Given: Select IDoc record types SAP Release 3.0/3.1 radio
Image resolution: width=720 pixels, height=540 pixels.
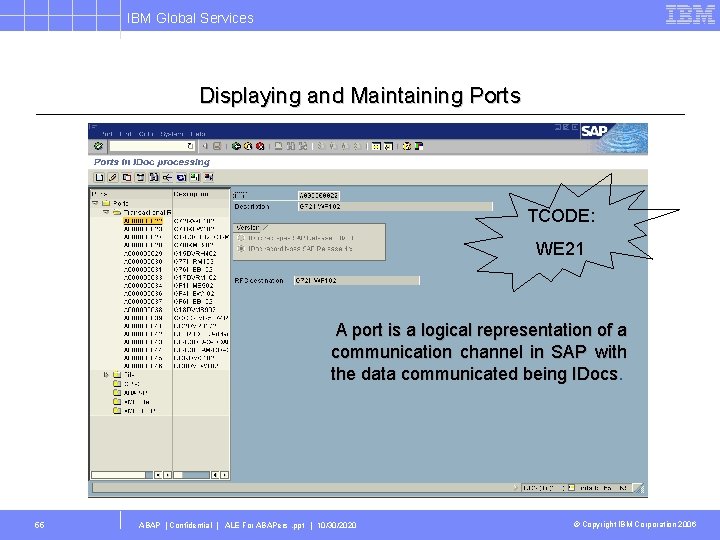Looking at the screenshot, I should [x=241, y=238].
